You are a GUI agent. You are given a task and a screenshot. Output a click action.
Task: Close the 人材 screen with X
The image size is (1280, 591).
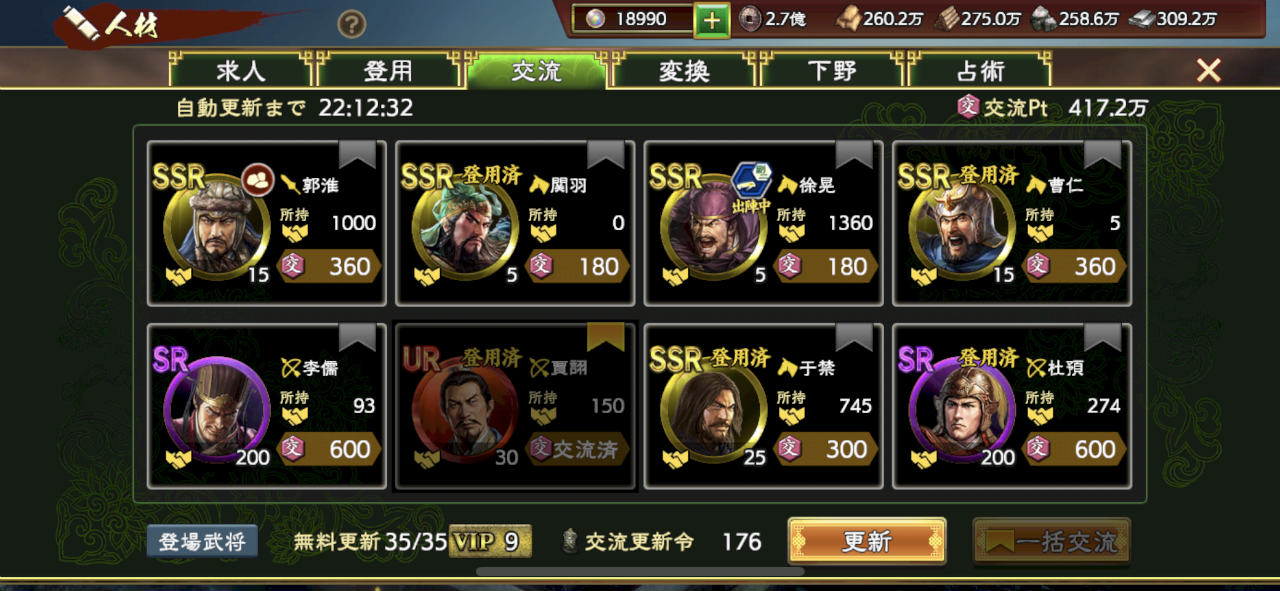pyautogui.click(x=1208, y=70)
